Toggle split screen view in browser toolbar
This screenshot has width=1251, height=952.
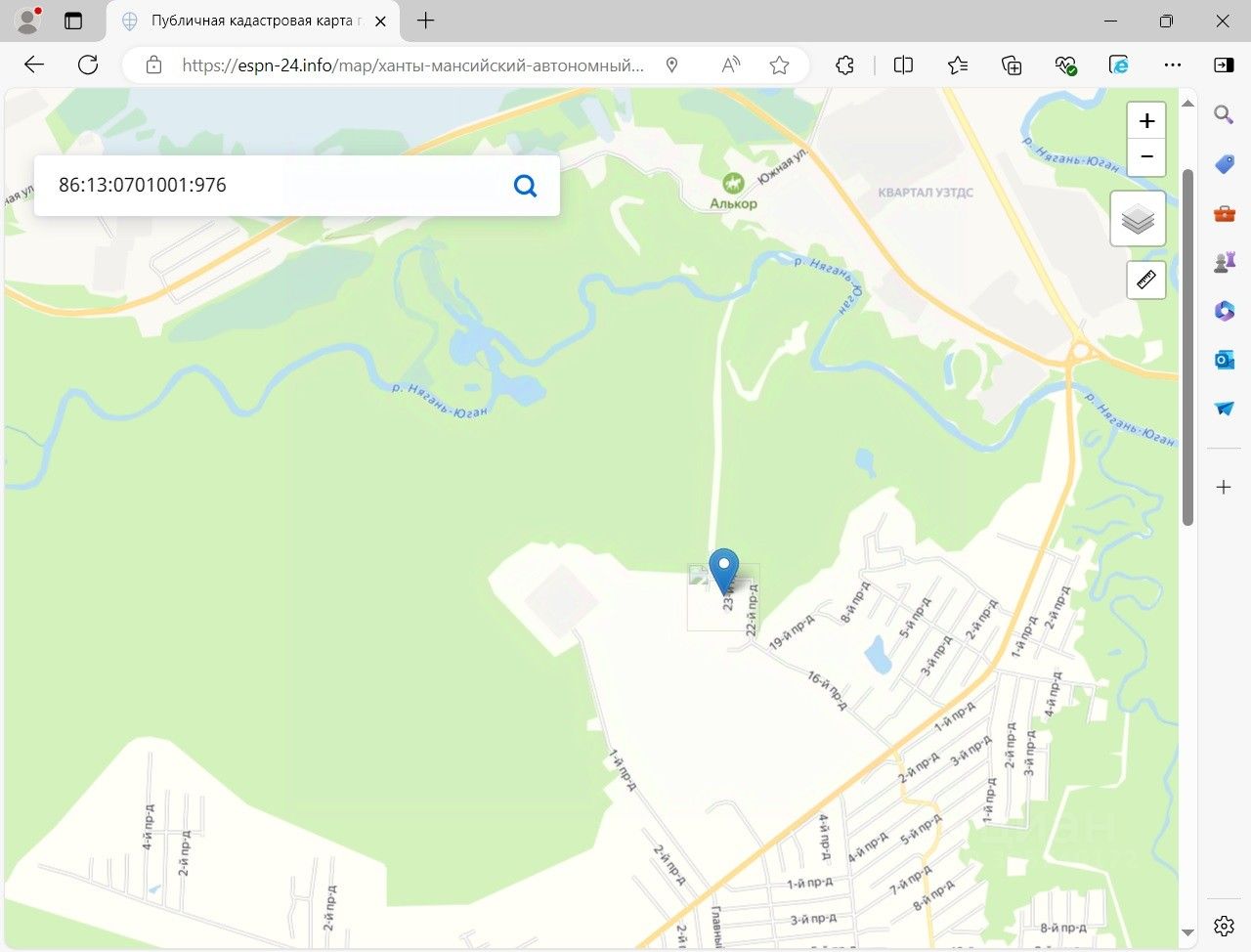(903, 65)
